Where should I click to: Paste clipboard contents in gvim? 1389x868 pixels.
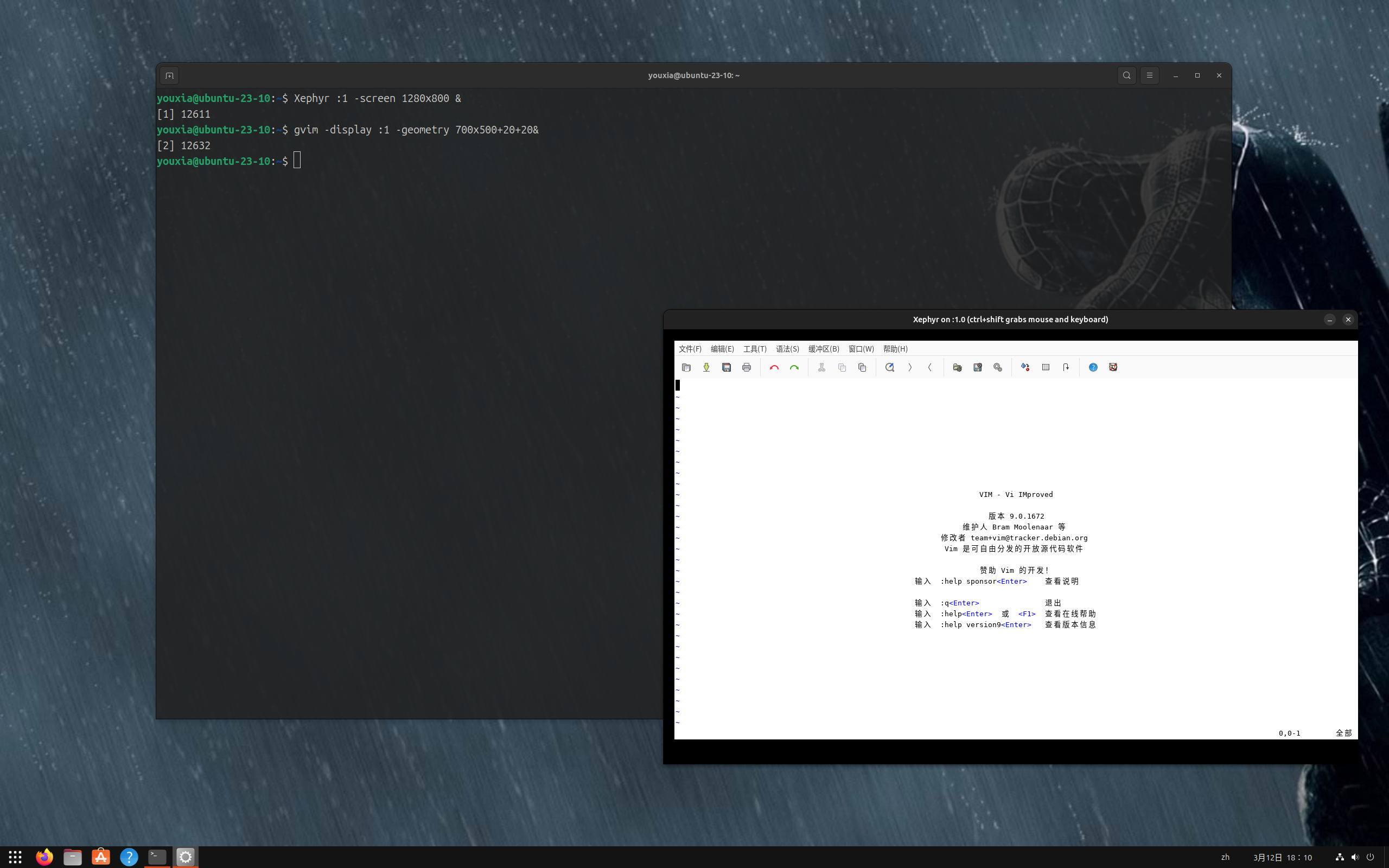pos(862,367)
